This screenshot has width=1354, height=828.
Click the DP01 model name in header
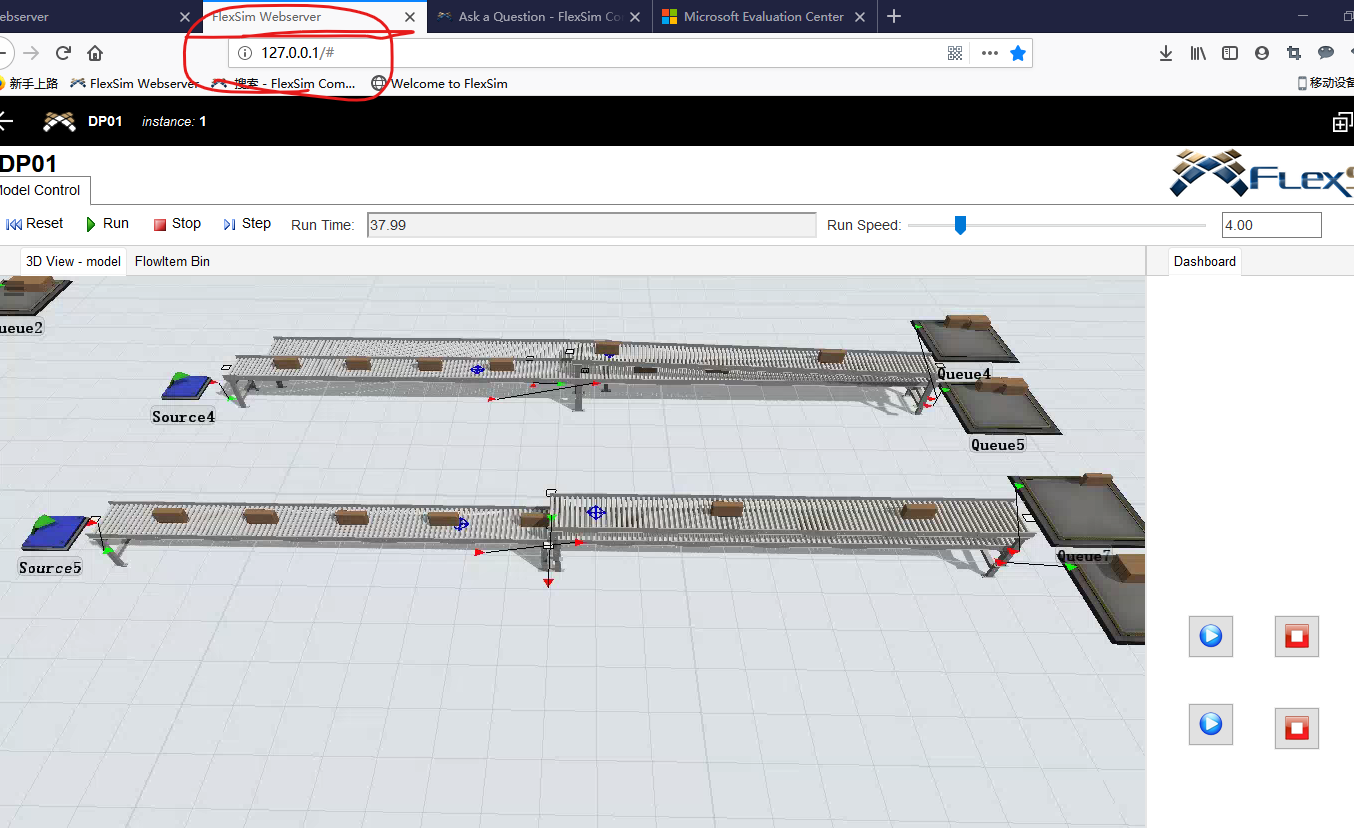point(105,121)
